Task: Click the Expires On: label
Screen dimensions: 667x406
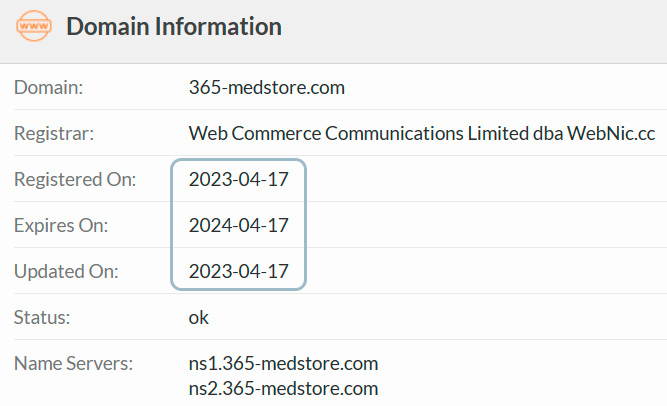Action: pos(61,226)
